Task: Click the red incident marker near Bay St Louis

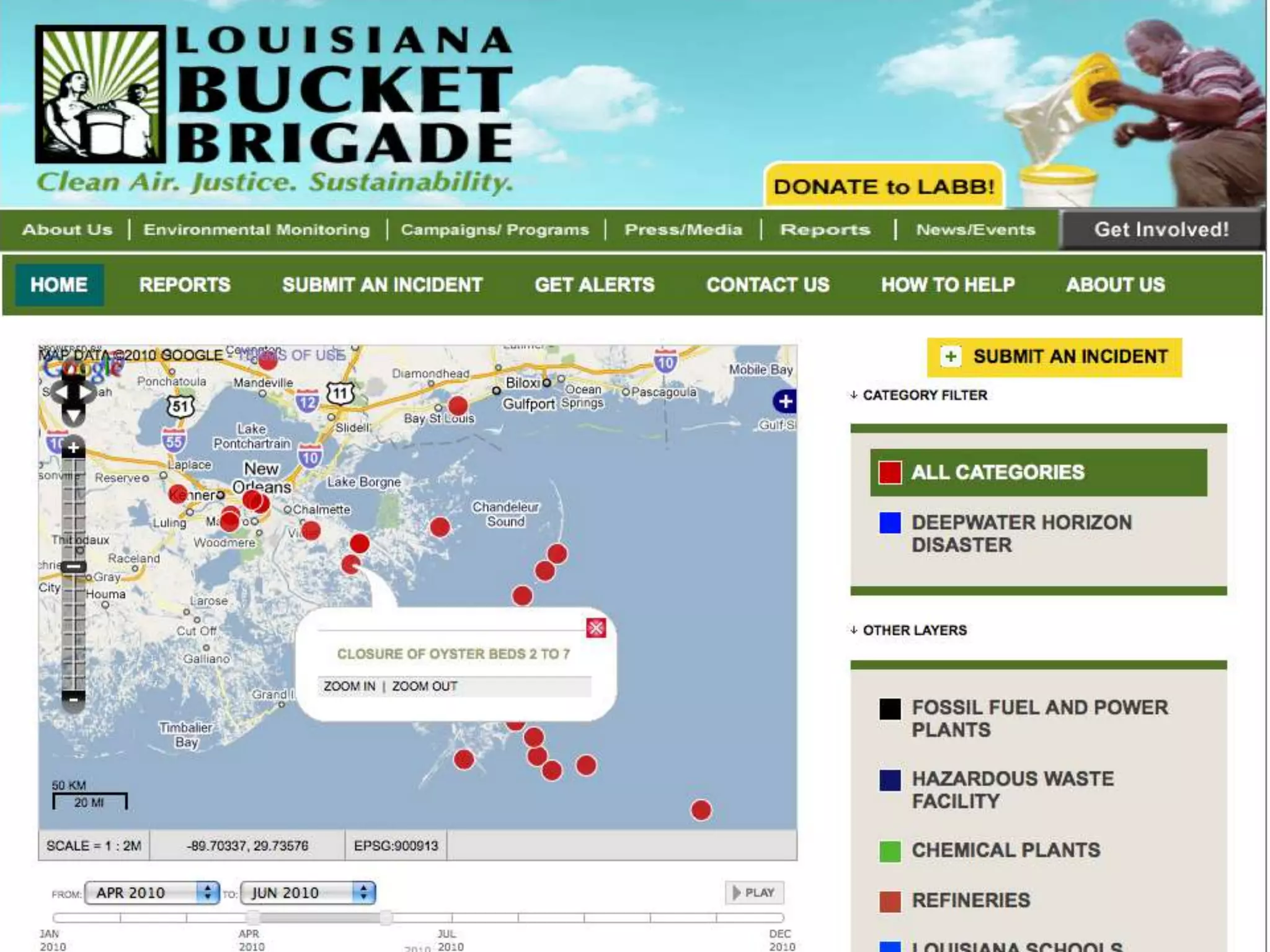Action: (458, 406)
